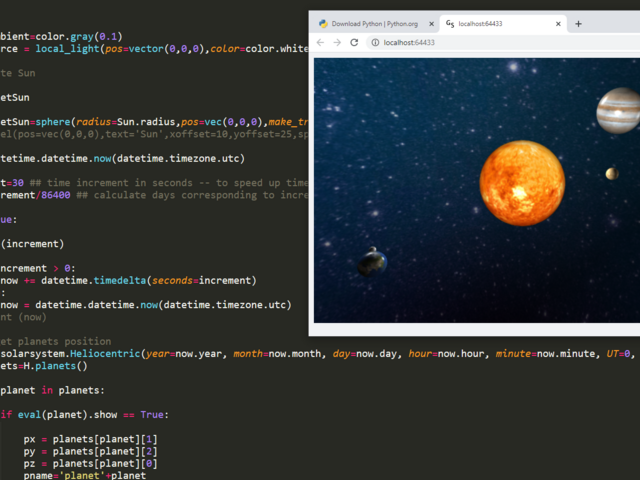
Task: Click the Earth planet in the scene
Action: pyautogui.click(x=372, y=262)
